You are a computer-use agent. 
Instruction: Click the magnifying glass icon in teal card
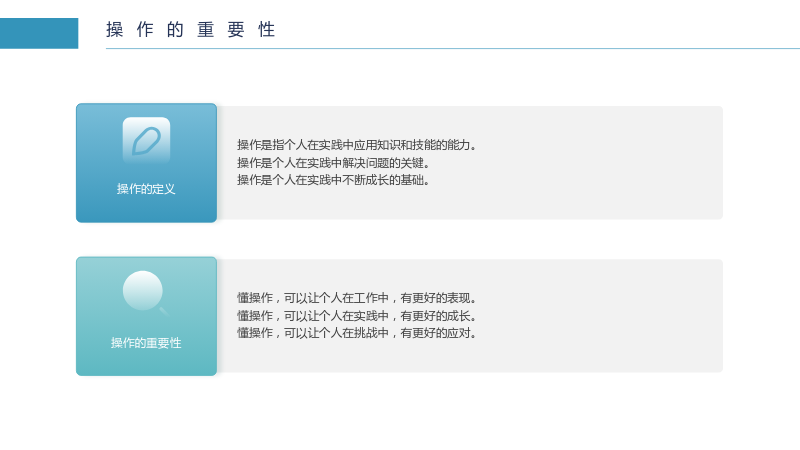pyautogui.click(x=145, y=293)
